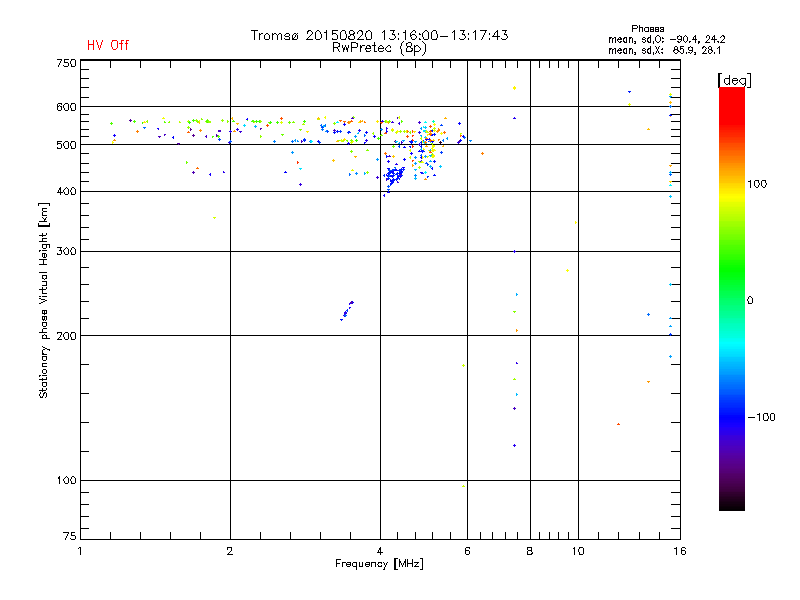Click the red 'HV Off' label

pos(108,45)
